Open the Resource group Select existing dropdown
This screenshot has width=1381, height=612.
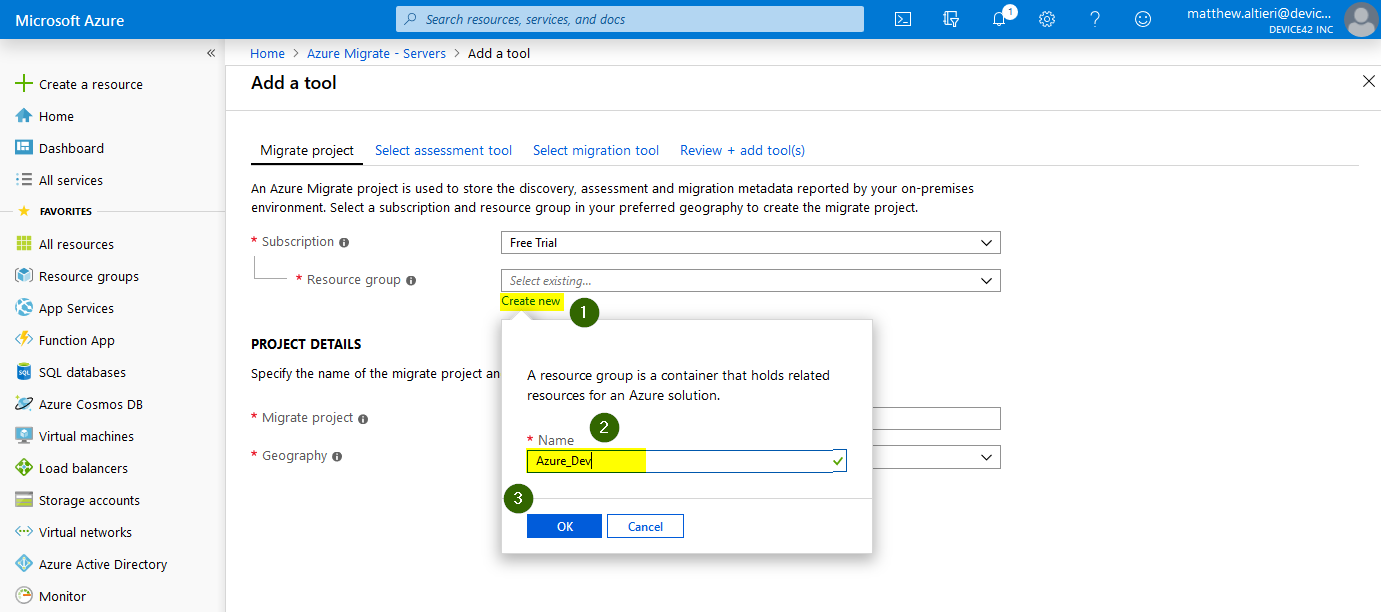pos(750,280)
